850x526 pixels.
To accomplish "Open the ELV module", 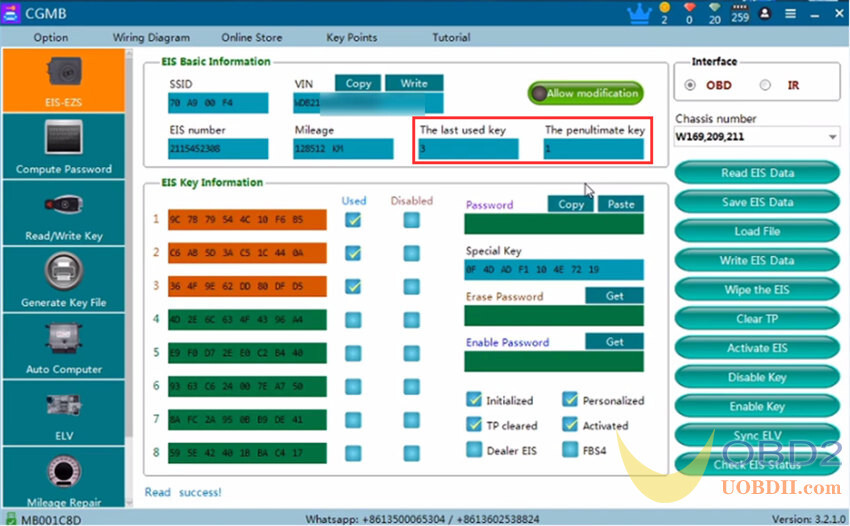I will (x=64, y=413).
